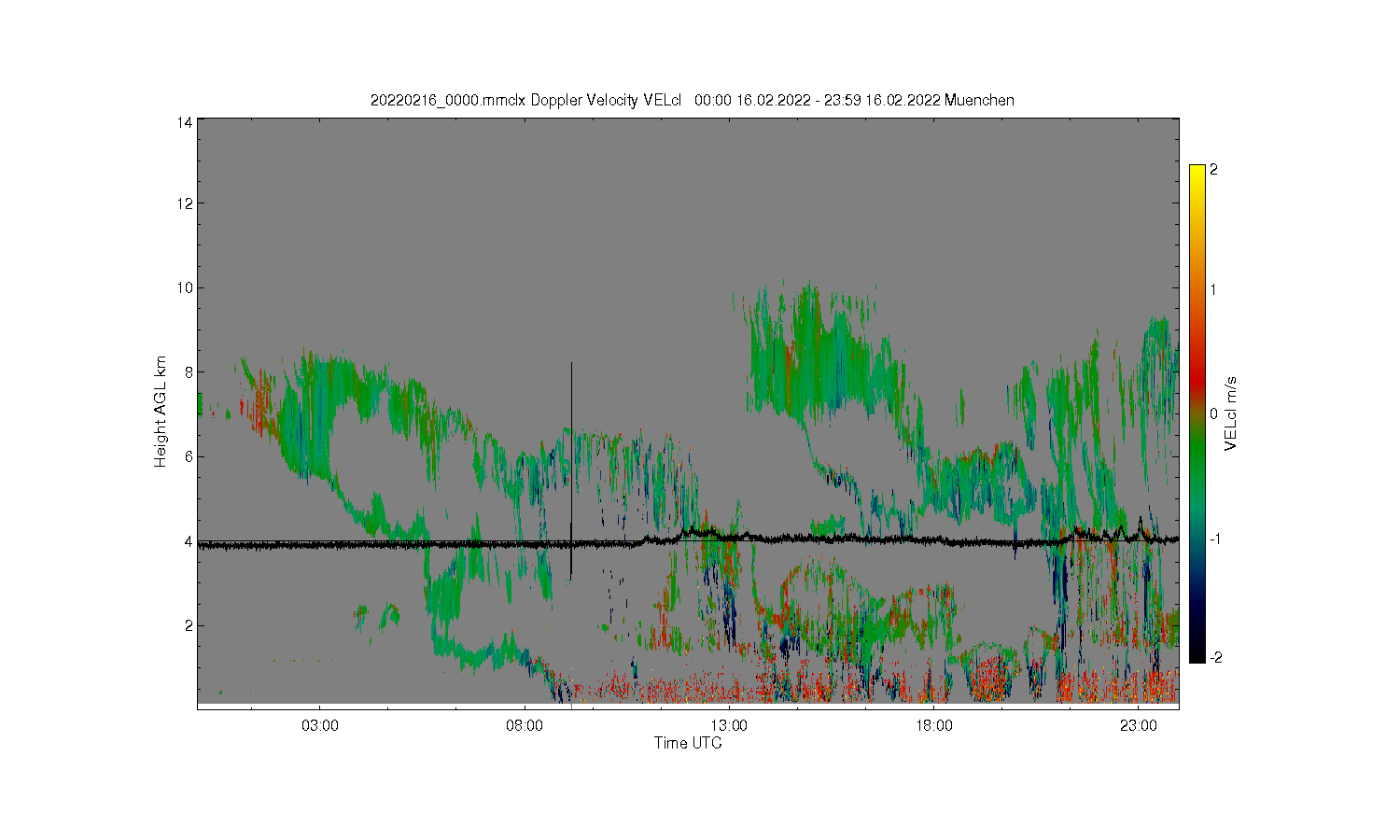Screen dimensions: 1400x840
Task: Click the '18:00' time tick label
Action: pyautogui.click(x=933, y=725)
